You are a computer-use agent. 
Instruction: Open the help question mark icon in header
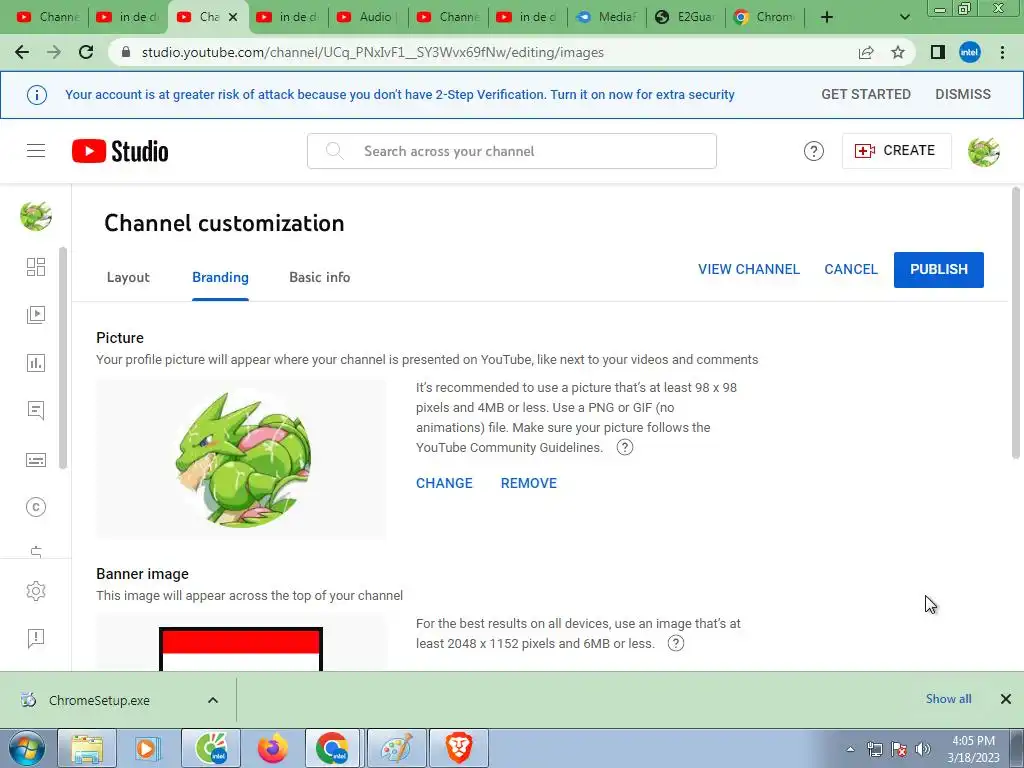(x=813, y=152)
